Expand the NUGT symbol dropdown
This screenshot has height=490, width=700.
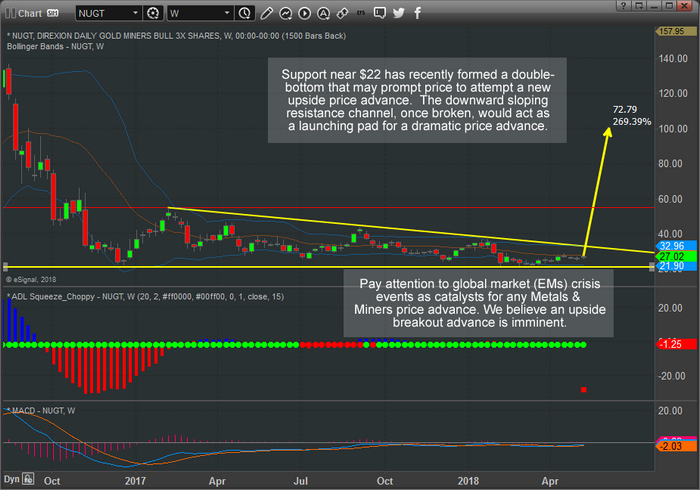[x=135, y=13]
